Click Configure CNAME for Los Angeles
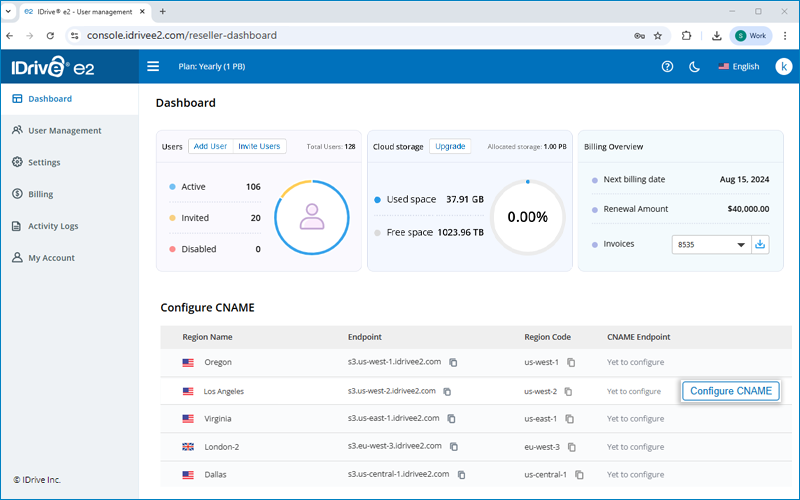The image size is (800, 500). tap(730, 391)
